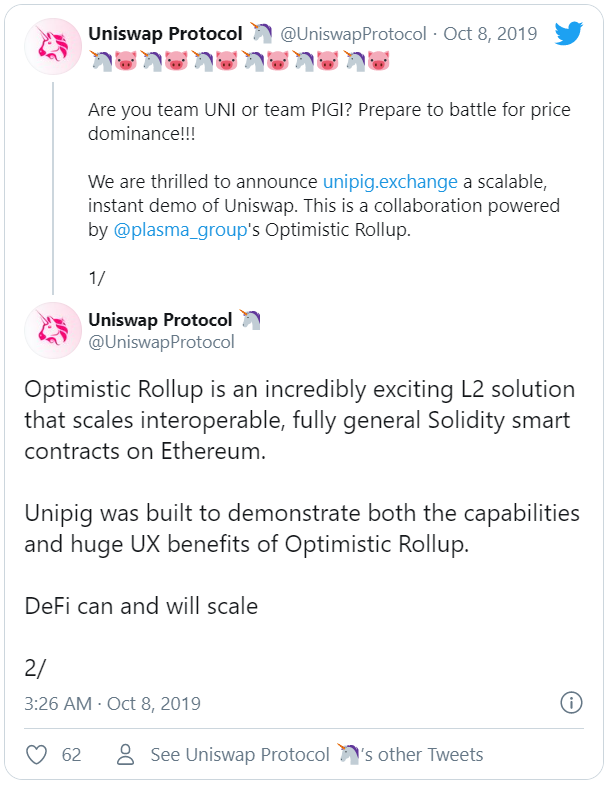
Task: Click the top Uniswap unicorn avatar
Action: tap(53, 47)
